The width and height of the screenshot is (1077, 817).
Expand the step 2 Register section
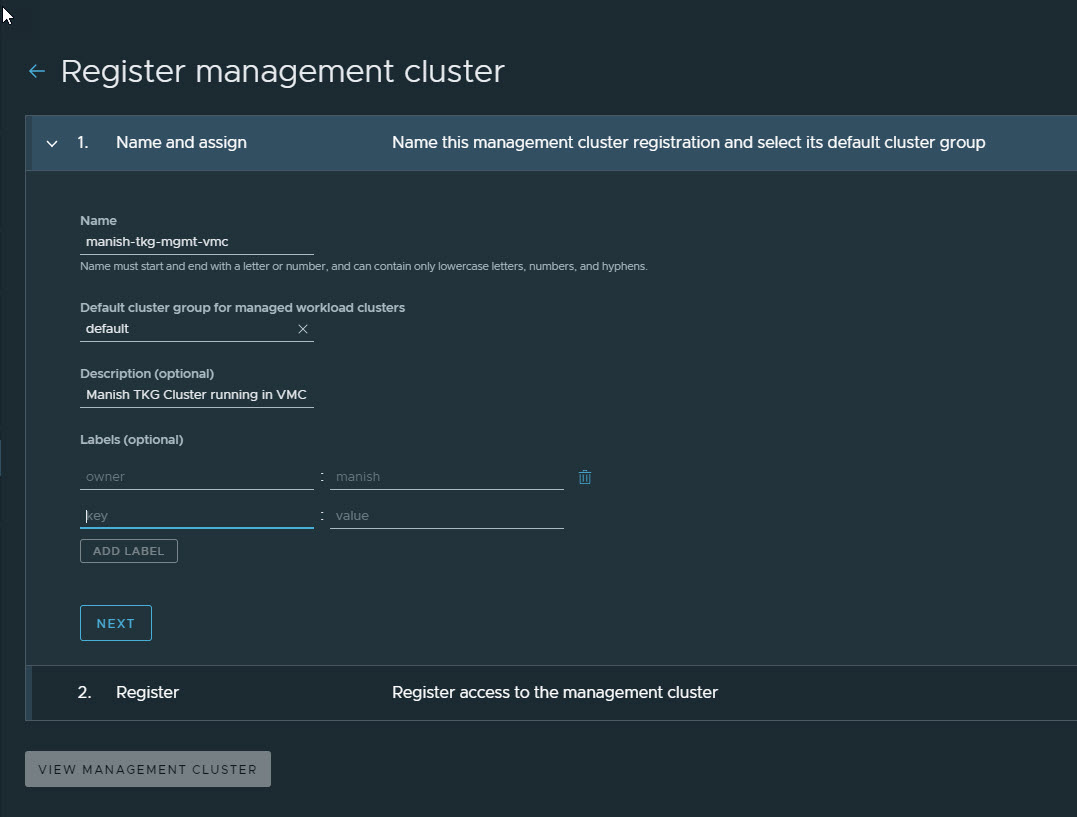pos(147,692)
